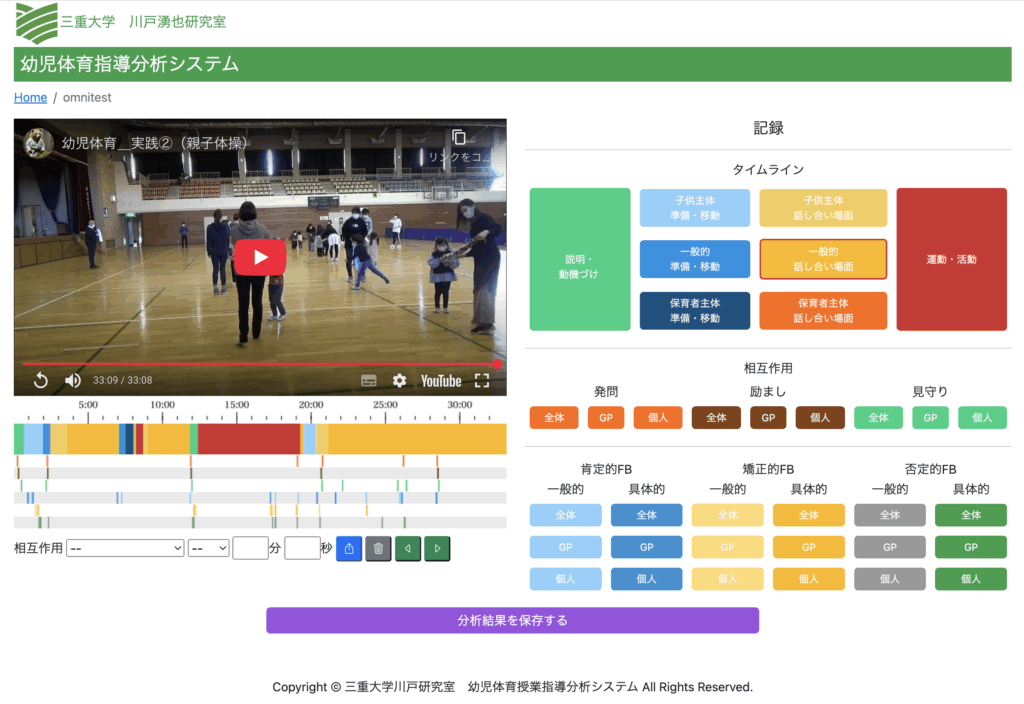Click the green left arrow button
This screenshot has width=1024, height=704.
tap(407, 548)
